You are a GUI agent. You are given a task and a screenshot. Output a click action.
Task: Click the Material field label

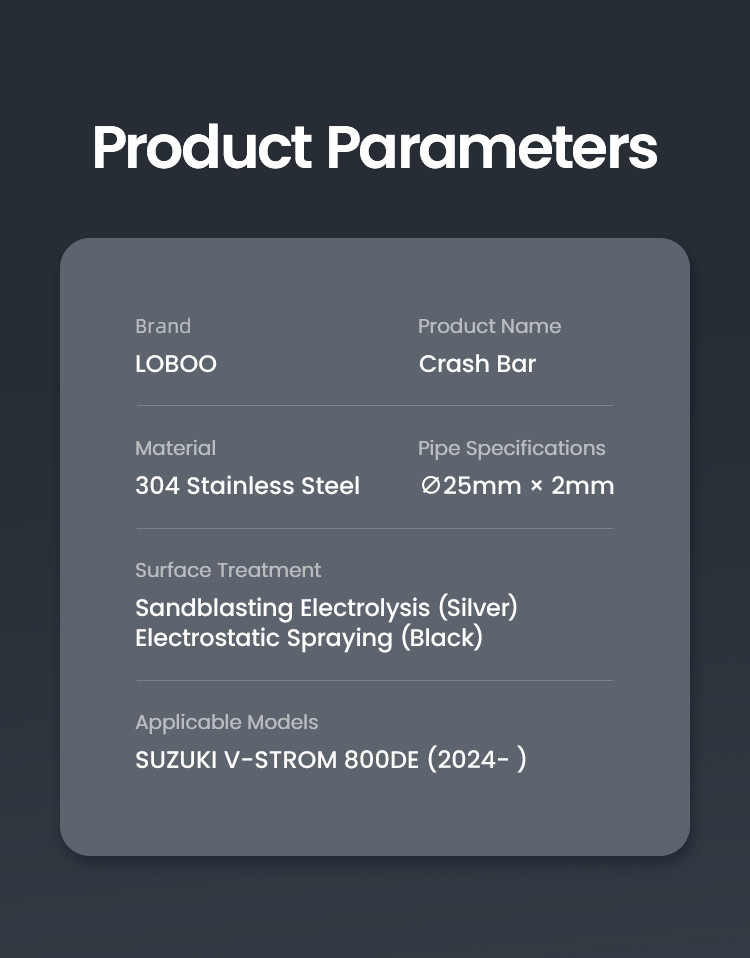[x=175, y=448]
